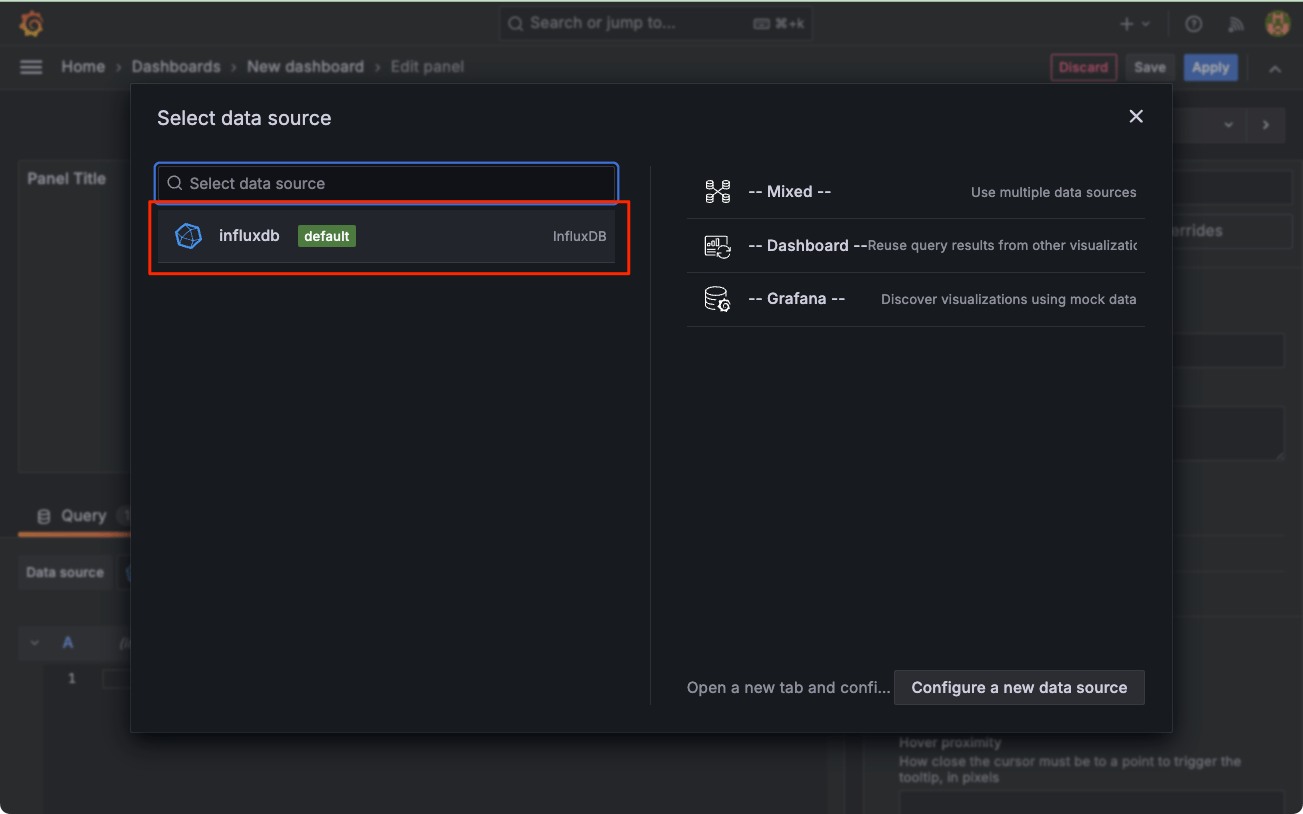This screenshot has height=814, width=1303.
Task: Focus the Select data source search field
Action: [386, 184]
